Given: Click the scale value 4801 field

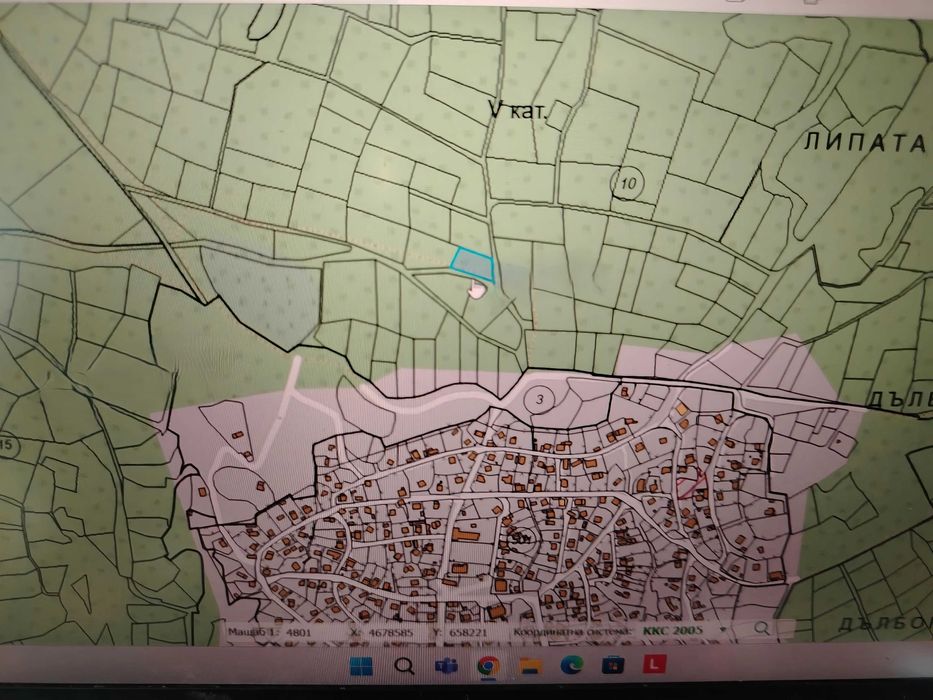Looking at the screenshot, I should coord(299,632).
